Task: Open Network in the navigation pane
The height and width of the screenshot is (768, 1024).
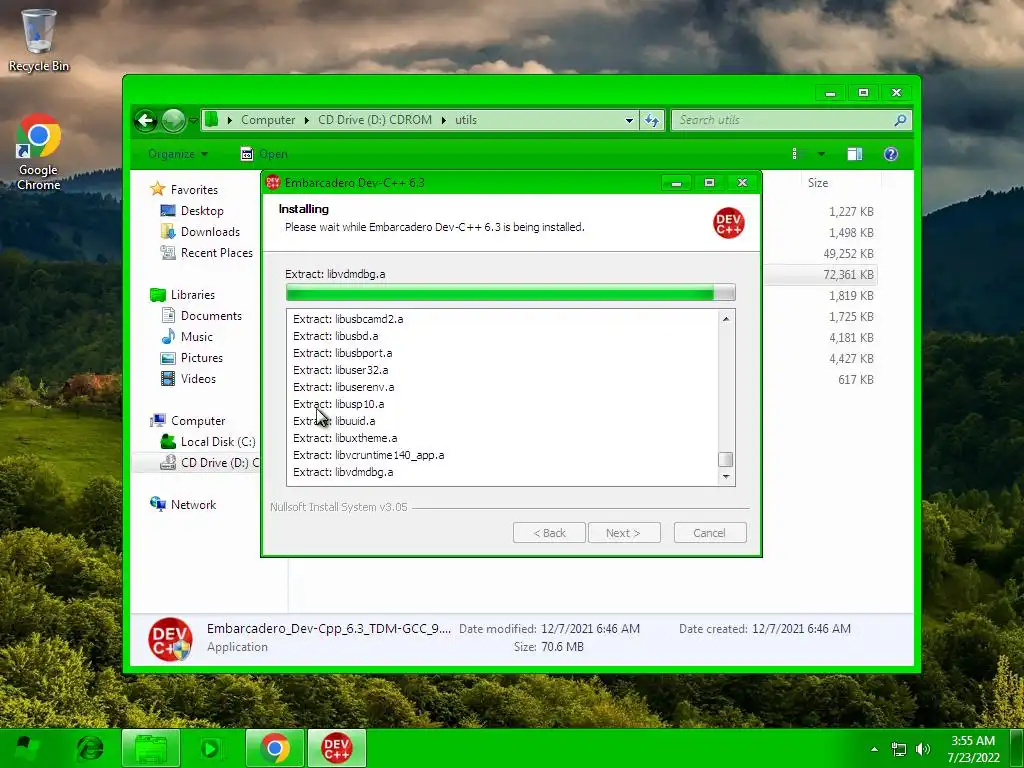Action: [193, 505]
